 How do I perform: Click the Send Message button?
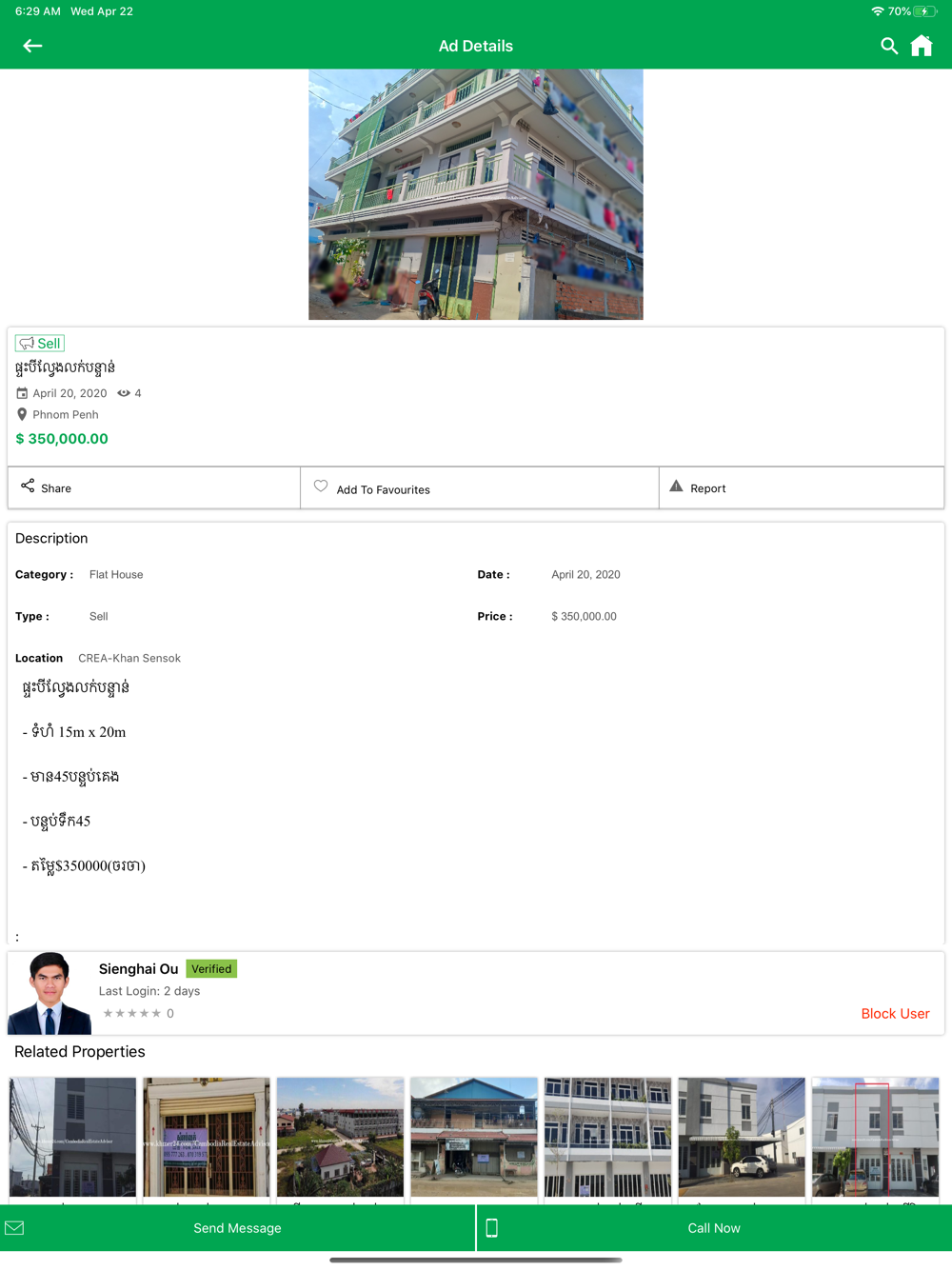pos(238,1228)
